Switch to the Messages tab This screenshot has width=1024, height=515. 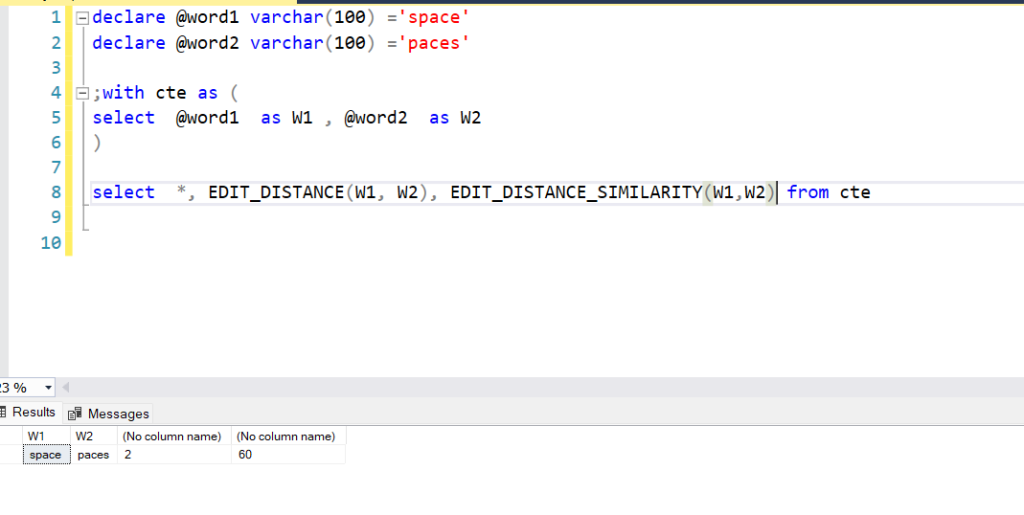coord(108,414)
